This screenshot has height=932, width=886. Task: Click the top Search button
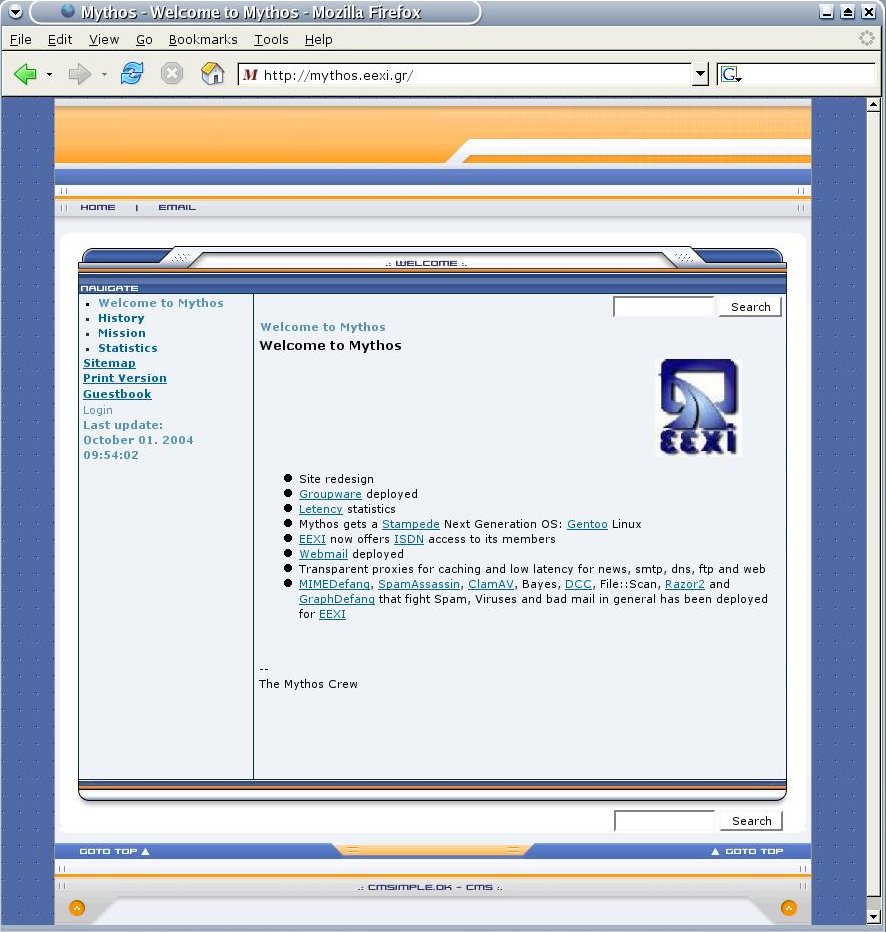[x=750, y=307]
